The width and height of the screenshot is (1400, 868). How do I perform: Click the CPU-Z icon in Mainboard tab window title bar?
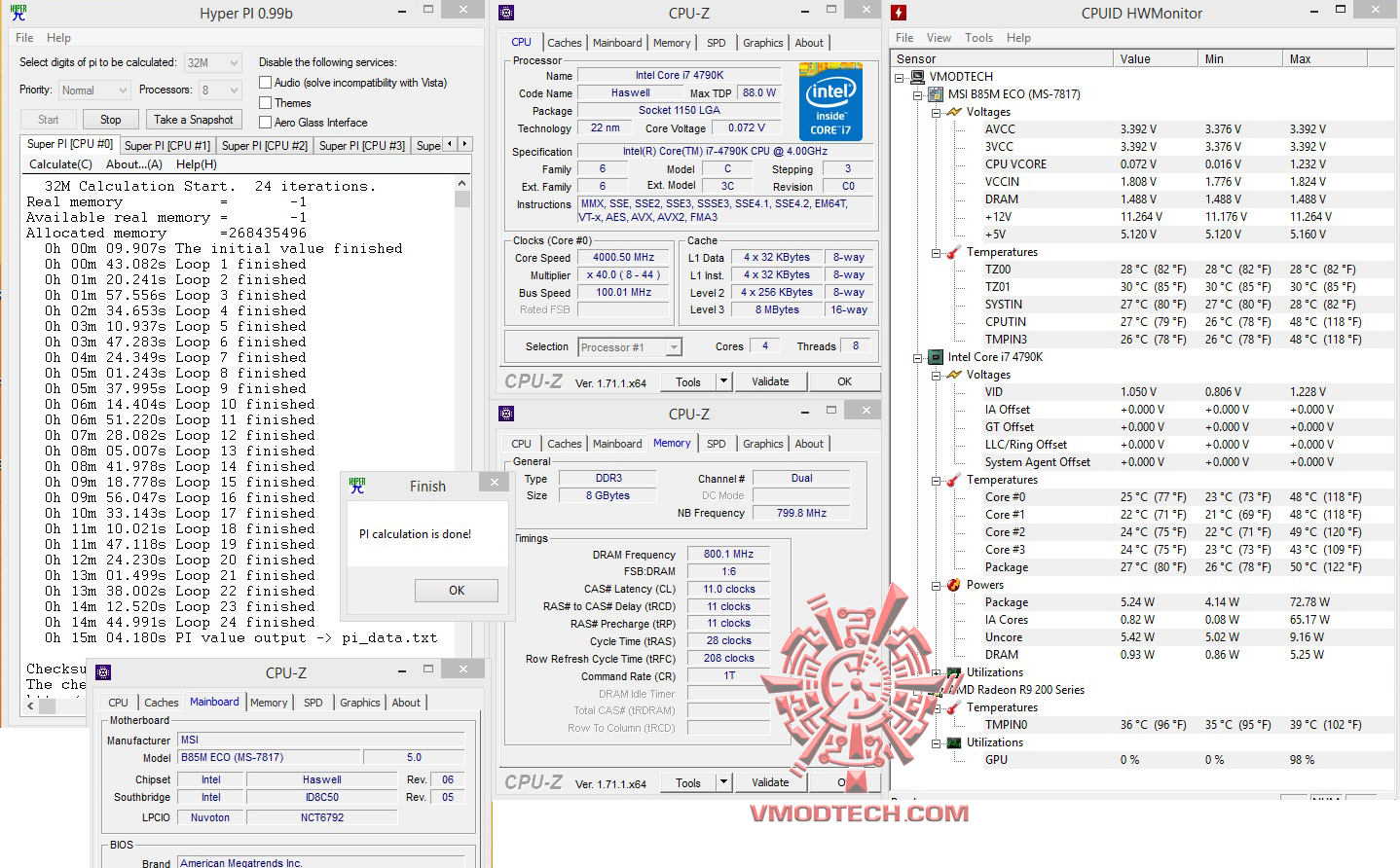pos(103,672)
